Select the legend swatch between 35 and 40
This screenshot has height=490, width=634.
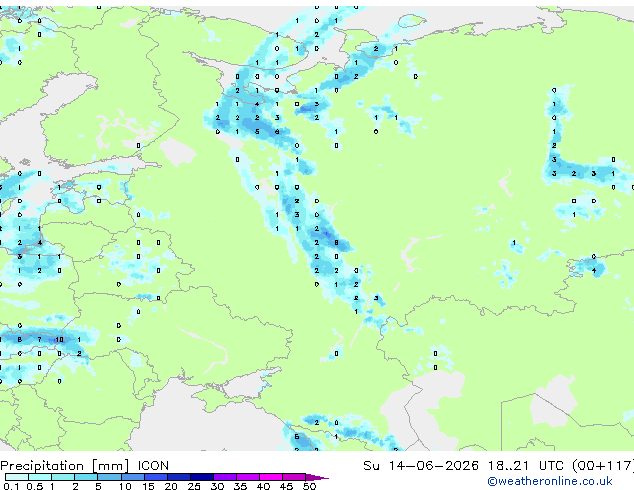coord(248,477)
